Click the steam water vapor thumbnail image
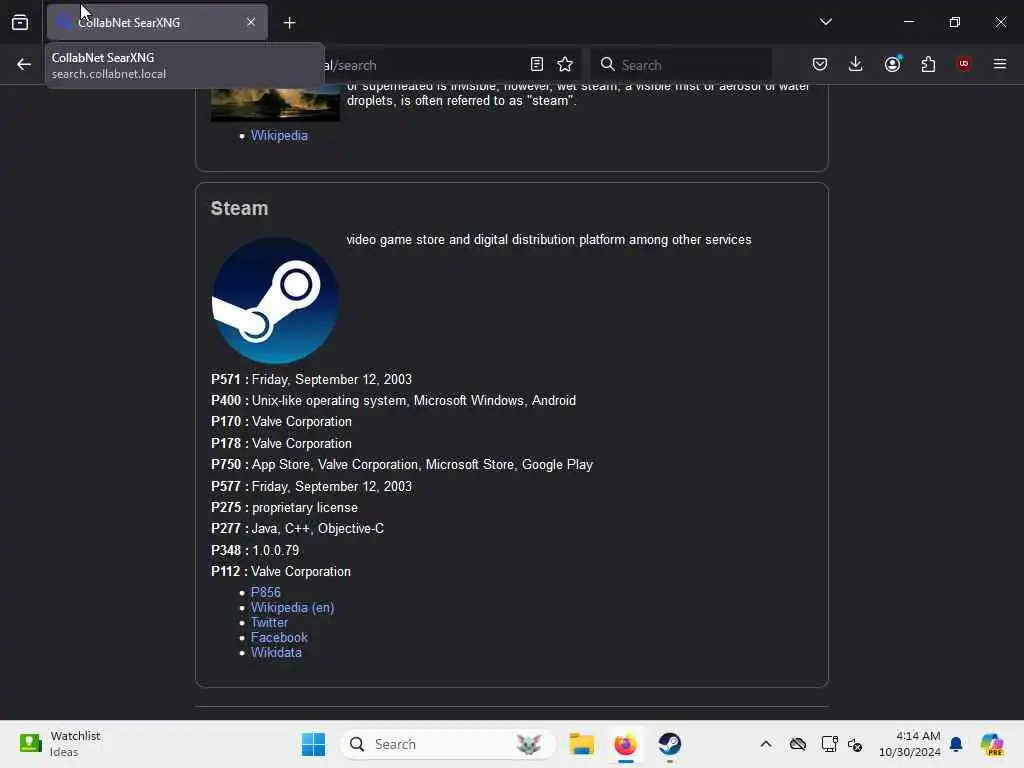The width and height of the screenshot is (1024, 768). click(275, 103)
